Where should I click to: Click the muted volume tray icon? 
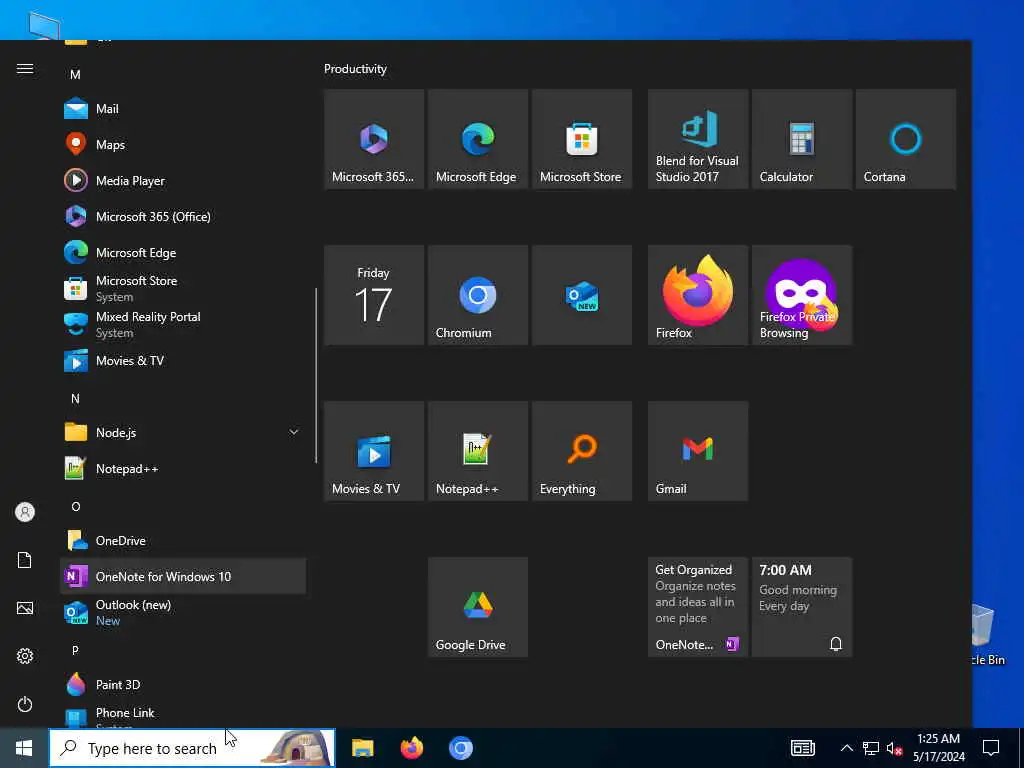(895, 748)
